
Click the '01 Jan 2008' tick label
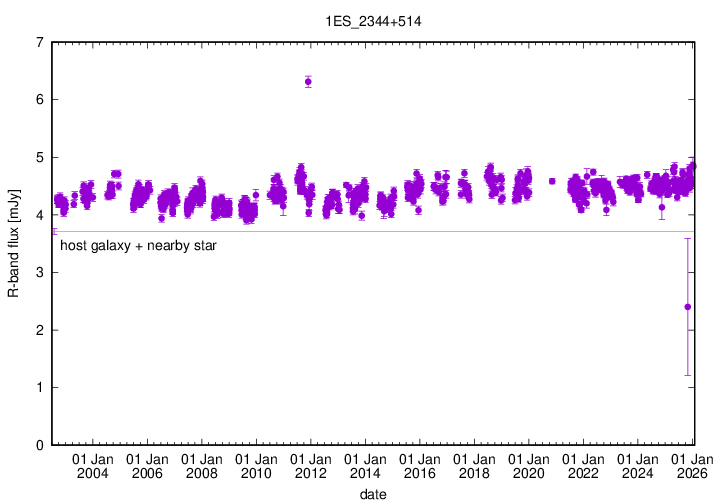coord(201,466)
